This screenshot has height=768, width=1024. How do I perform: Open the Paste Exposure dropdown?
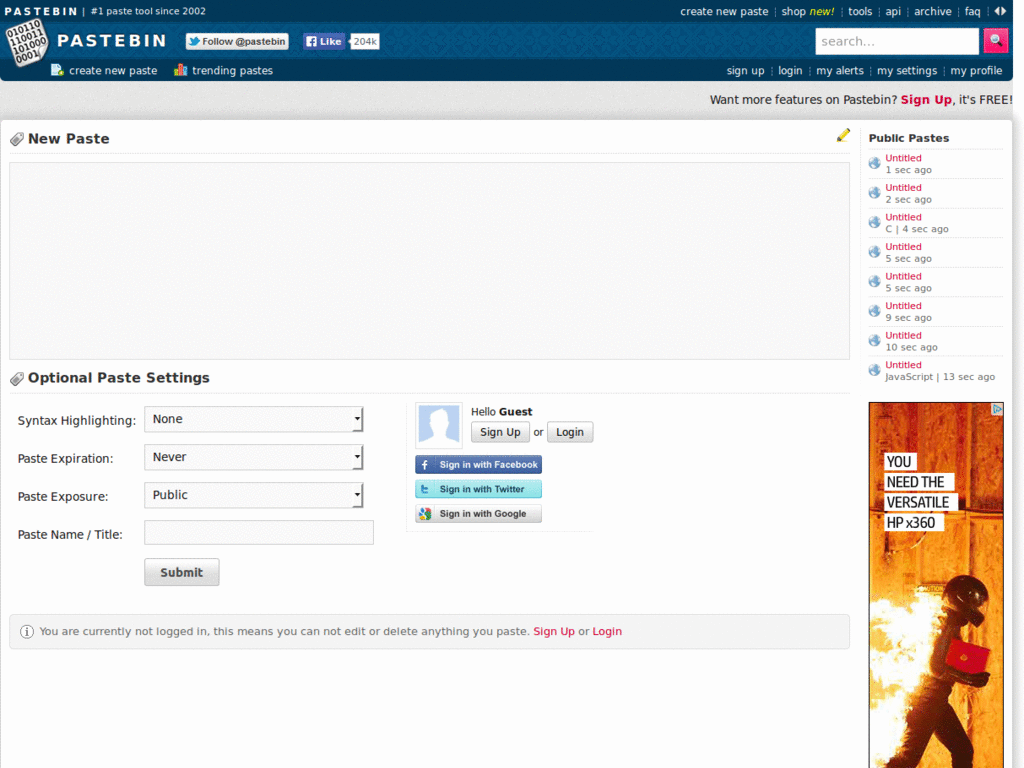[253, 495]
